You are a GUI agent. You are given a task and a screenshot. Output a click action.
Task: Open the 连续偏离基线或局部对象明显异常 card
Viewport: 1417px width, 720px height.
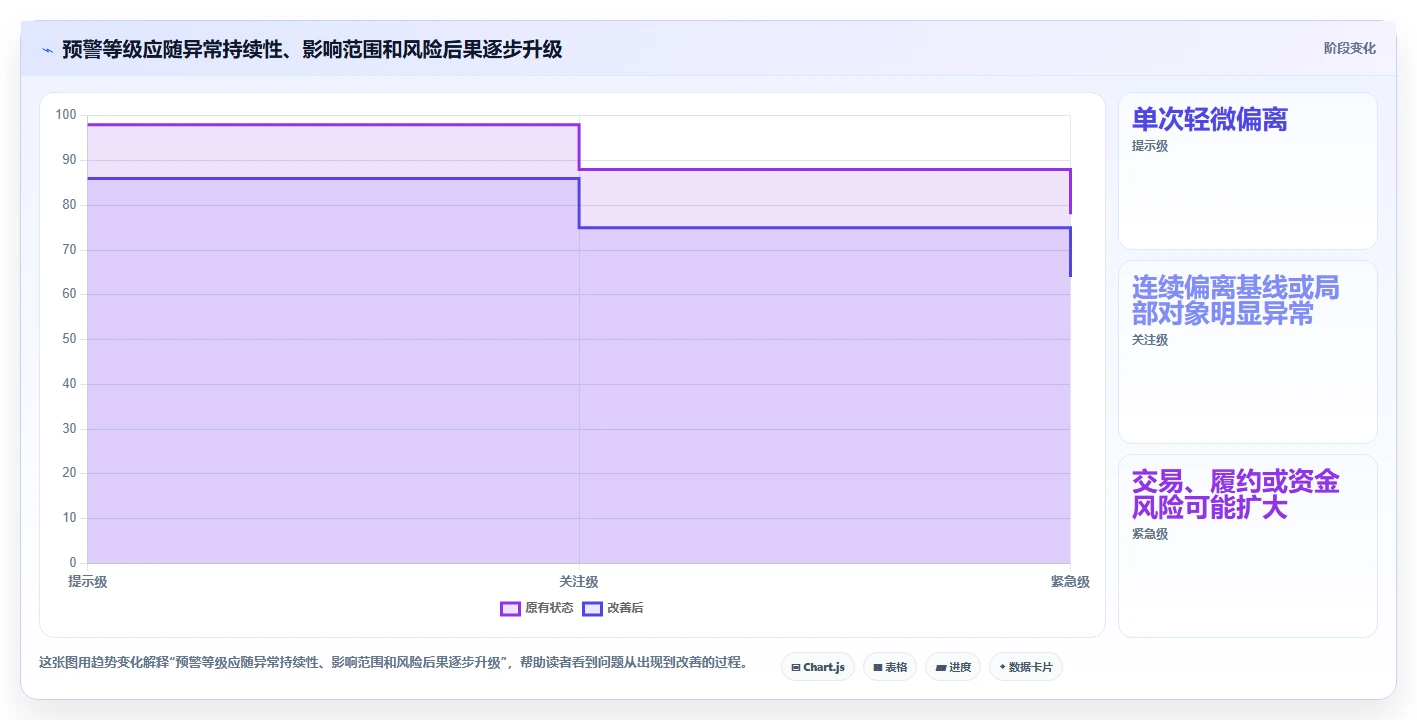(1247, 352)
